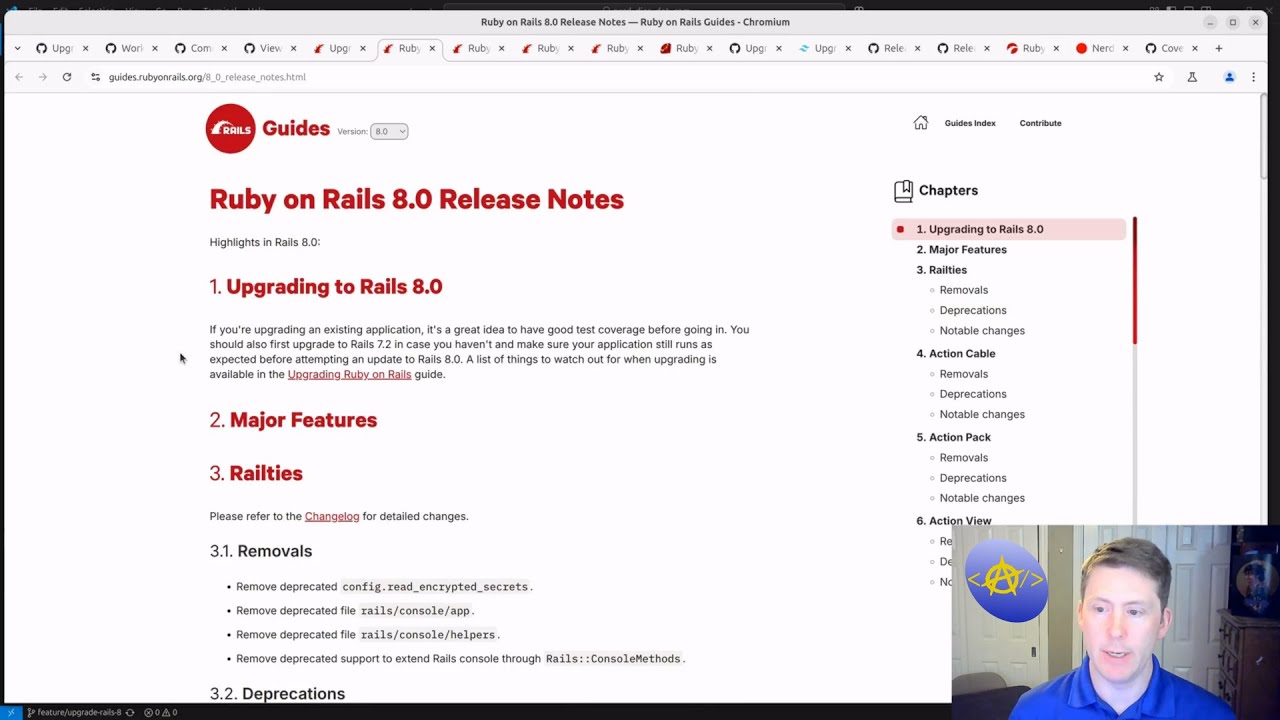Open Notable changes under Action Pack

(982, 498)
